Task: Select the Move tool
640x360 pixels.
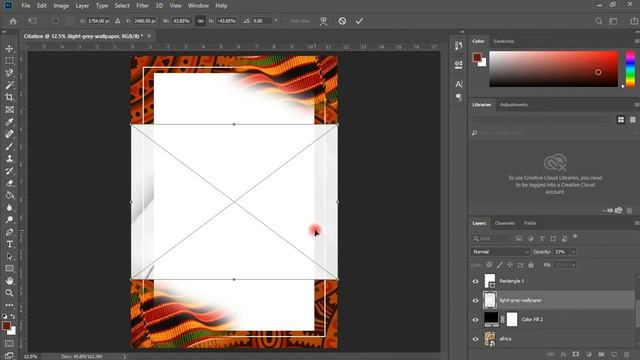Action: [9, 49]
